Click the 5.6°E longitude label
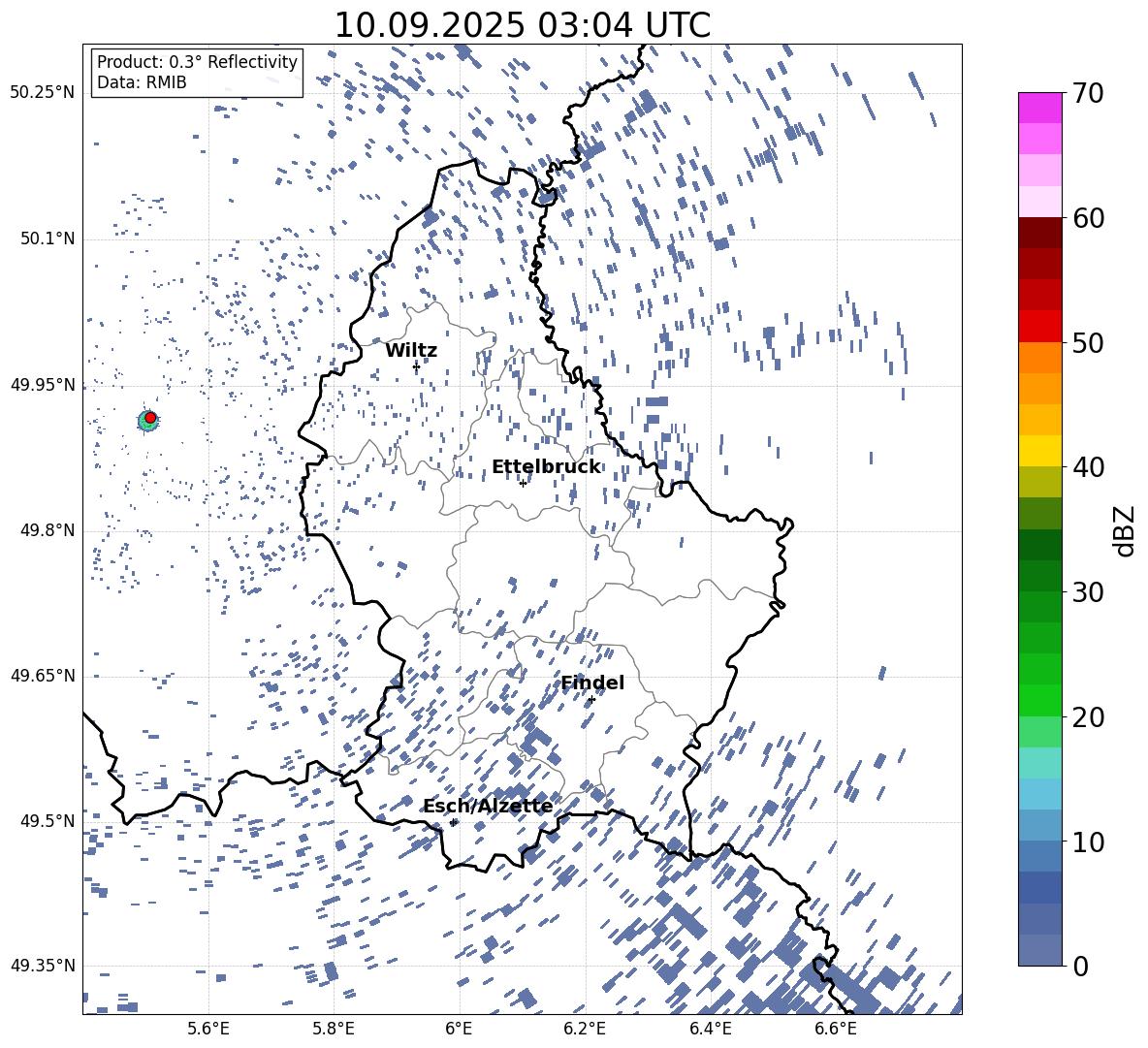This screenshot has height=1048, width=1148. 208,1029
